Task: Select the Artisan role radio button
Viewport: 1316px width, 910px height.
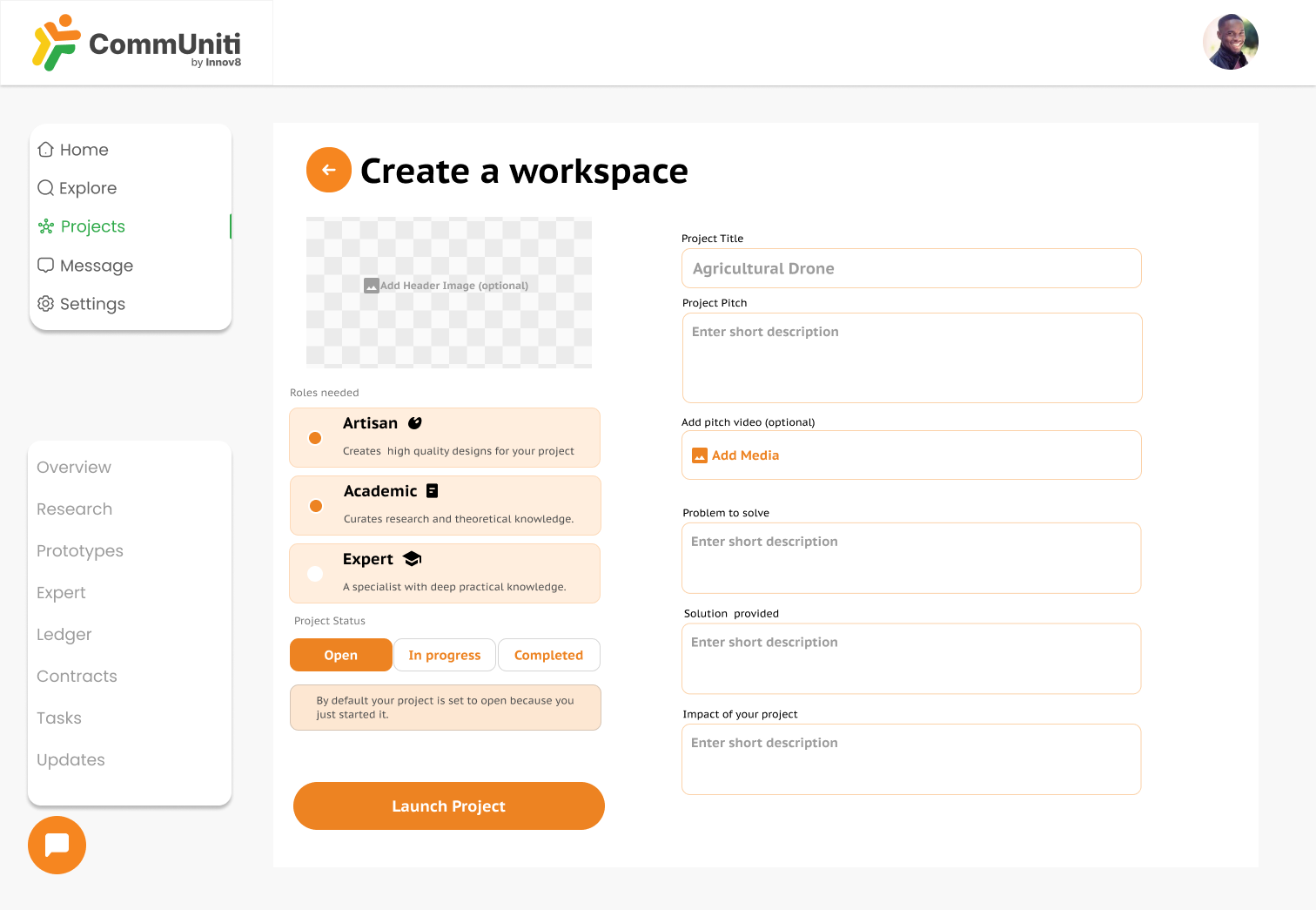Action: [x=316, y=438]
